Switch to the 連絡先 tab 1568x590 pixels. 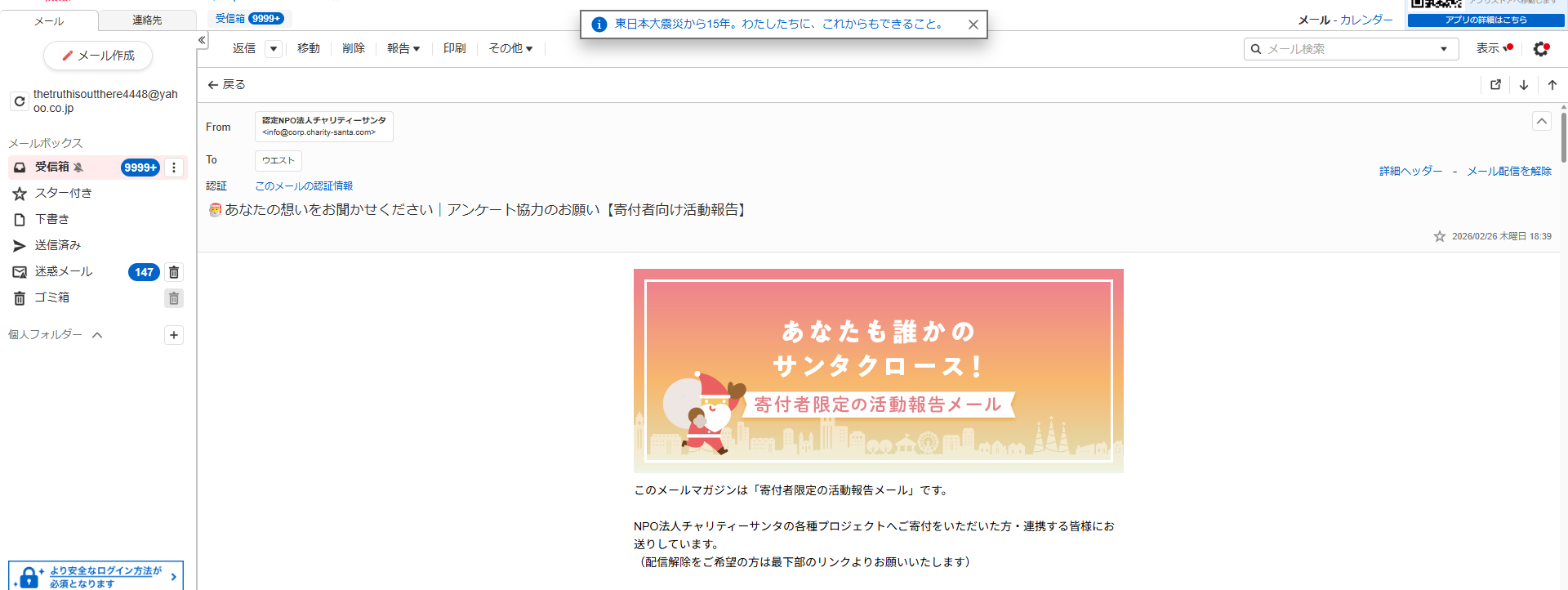tap(147, 20)
